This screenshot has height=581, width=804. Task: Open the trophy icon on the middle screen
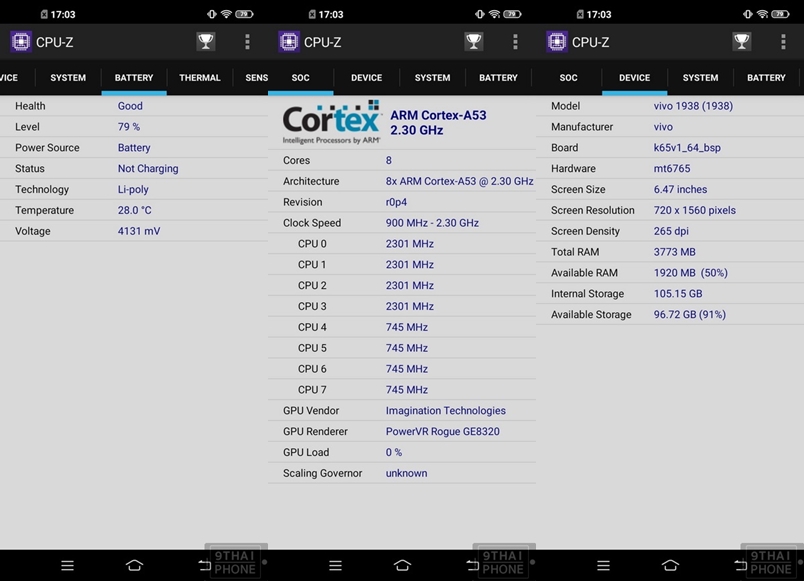click(474, 42)
